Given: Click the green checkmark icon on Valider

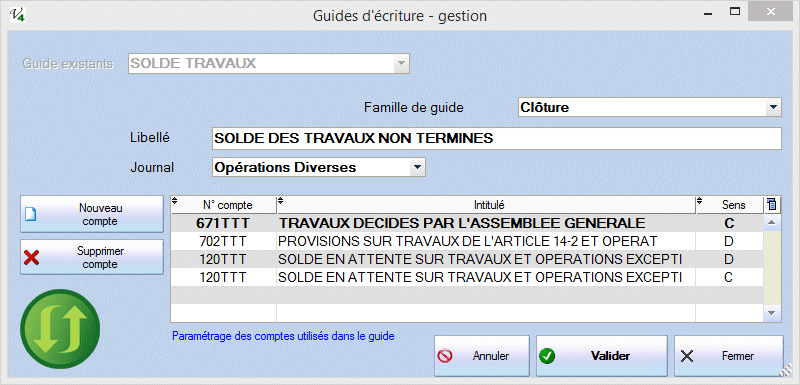Looking at the screenshot, I should point(546,356).
